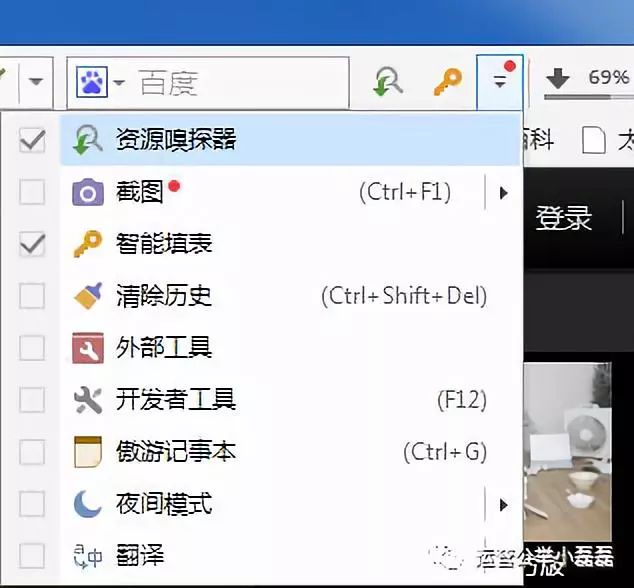
Task: Open the address bar dropdown arrow left of search
Action: 36,82
